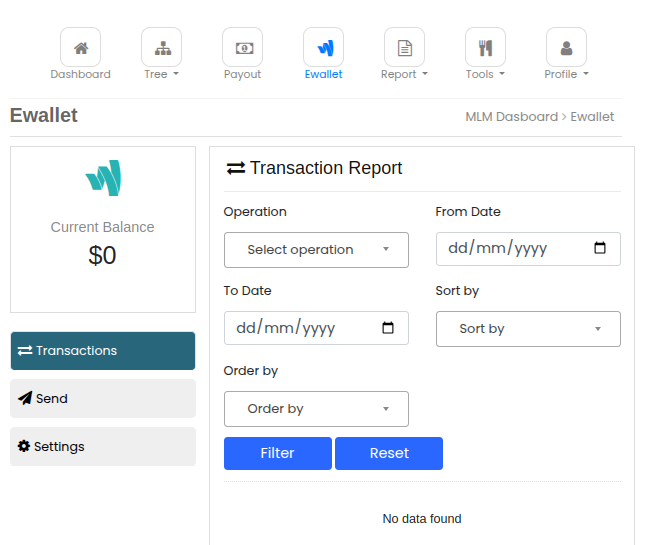Click the Profile person icon
646x545 pixels.
566,48
